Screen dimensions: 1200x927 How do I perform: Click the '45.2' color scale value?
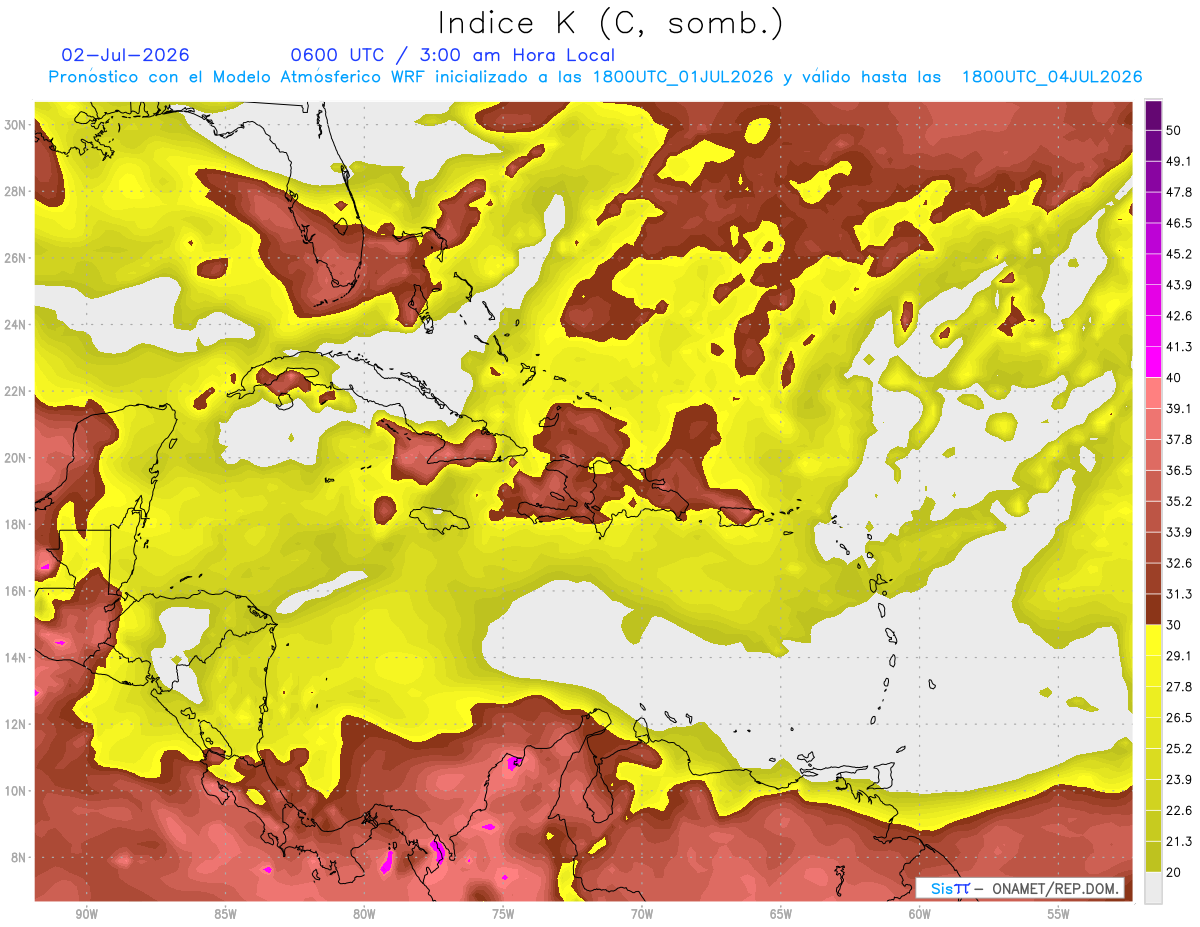click(1179, 254)
